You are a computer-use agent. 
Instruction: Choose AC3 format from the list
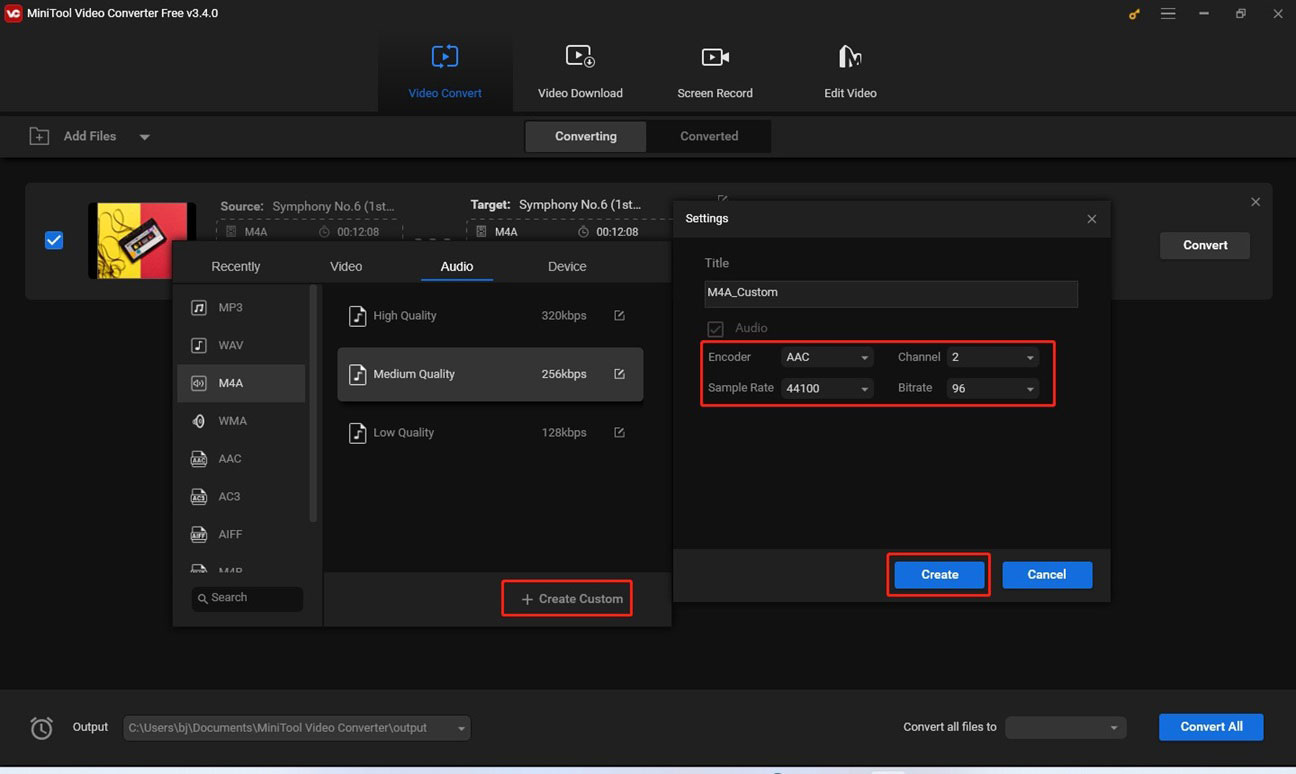pos(241,496)
